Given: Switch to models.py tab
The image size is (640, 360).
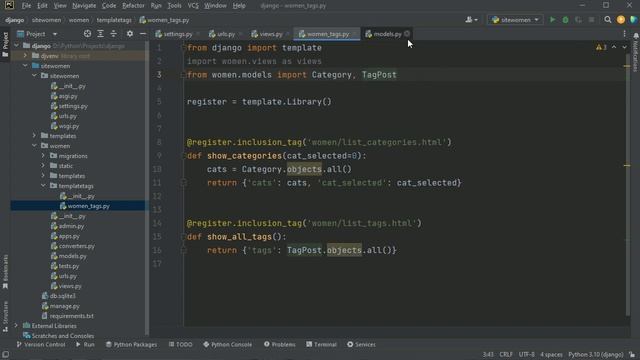Looking at the screenshot, I should click(384, 34).
